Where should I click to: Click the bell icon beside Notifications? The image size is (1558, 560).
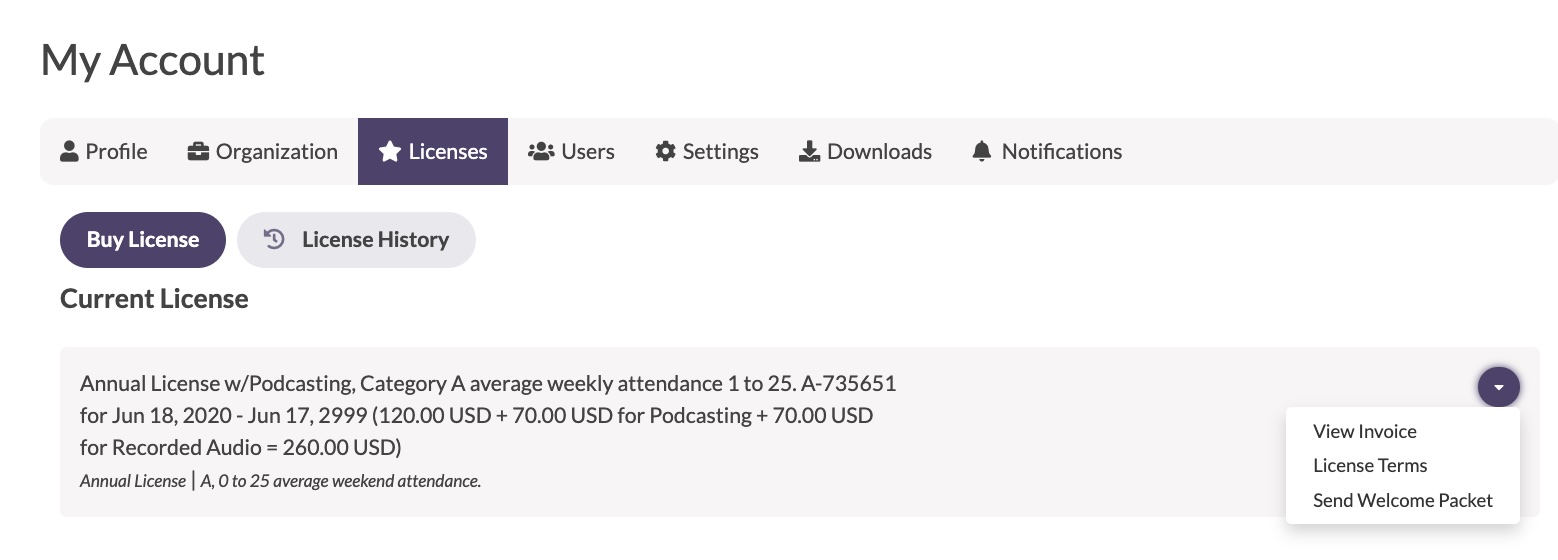[982, 151]
